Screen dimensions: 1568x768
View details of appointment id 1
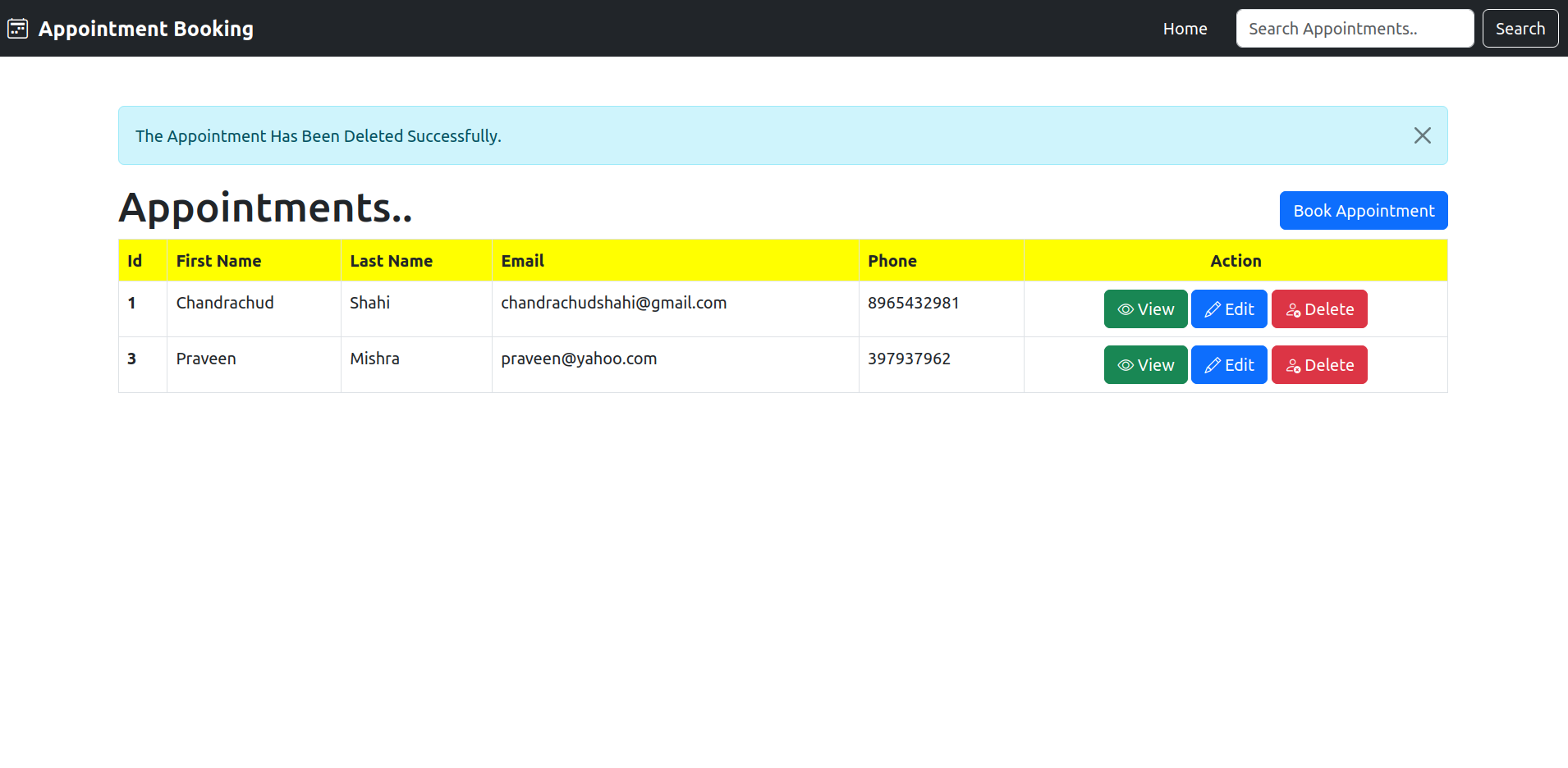coord(1145,309)
